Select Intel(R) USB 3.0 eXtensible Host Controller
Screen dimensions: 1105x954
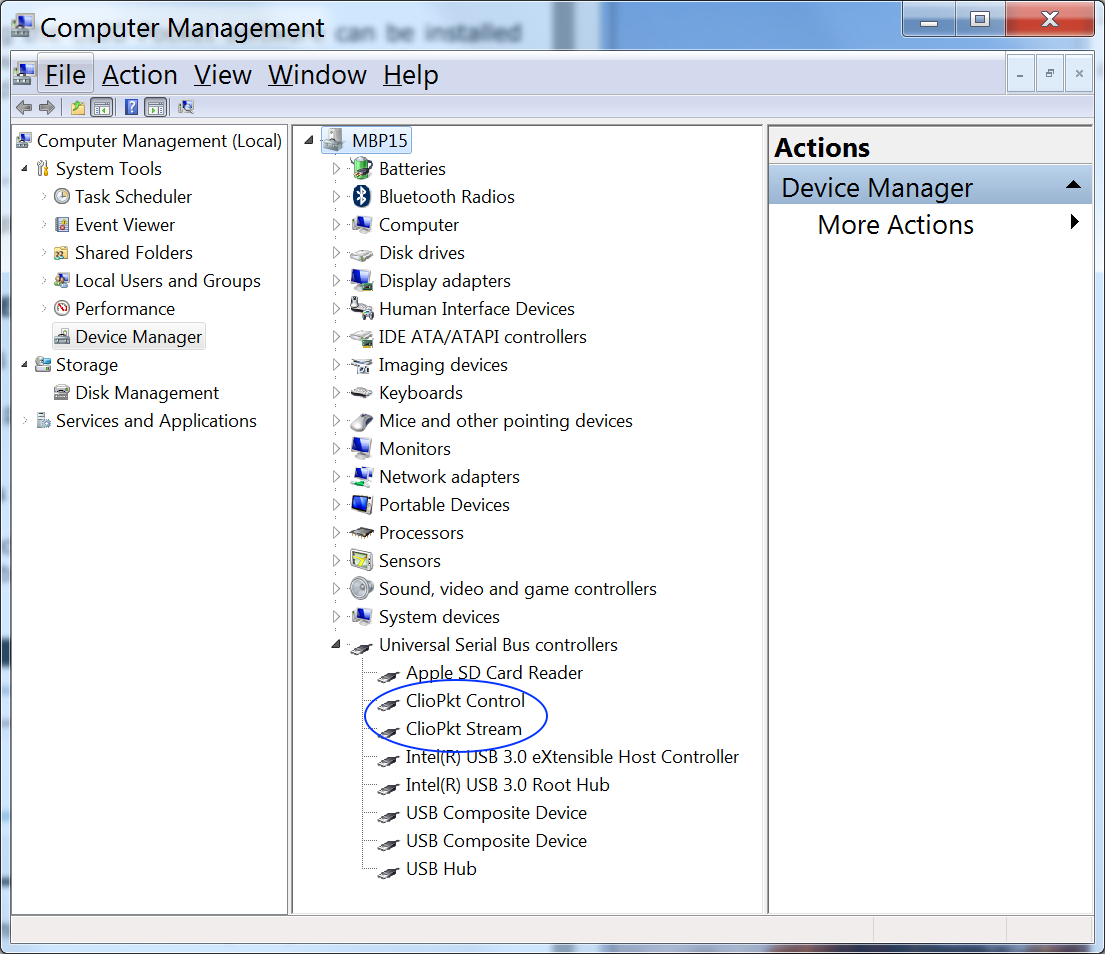click(572, 757)
